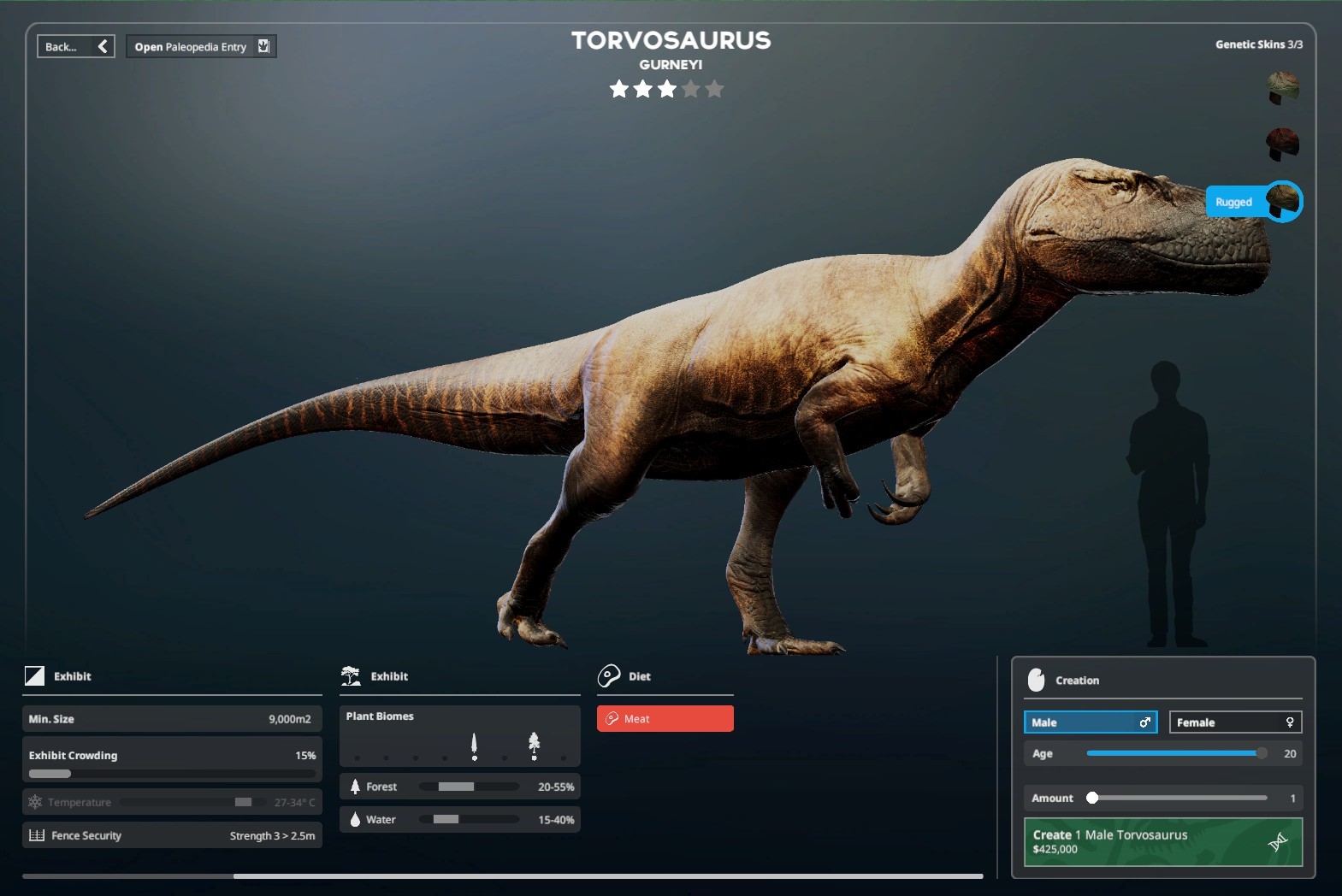Click the Temperature 27-34° C row
The height and width of the screenshot is (896, 1342).
(x=172, y=802)
